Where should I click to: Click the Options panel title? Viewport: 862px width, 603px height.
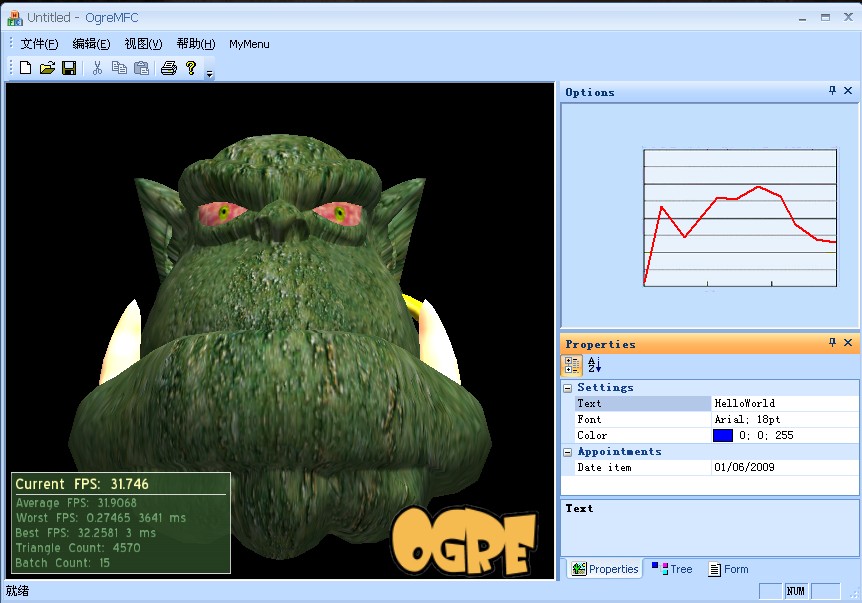tap(590, 92)
